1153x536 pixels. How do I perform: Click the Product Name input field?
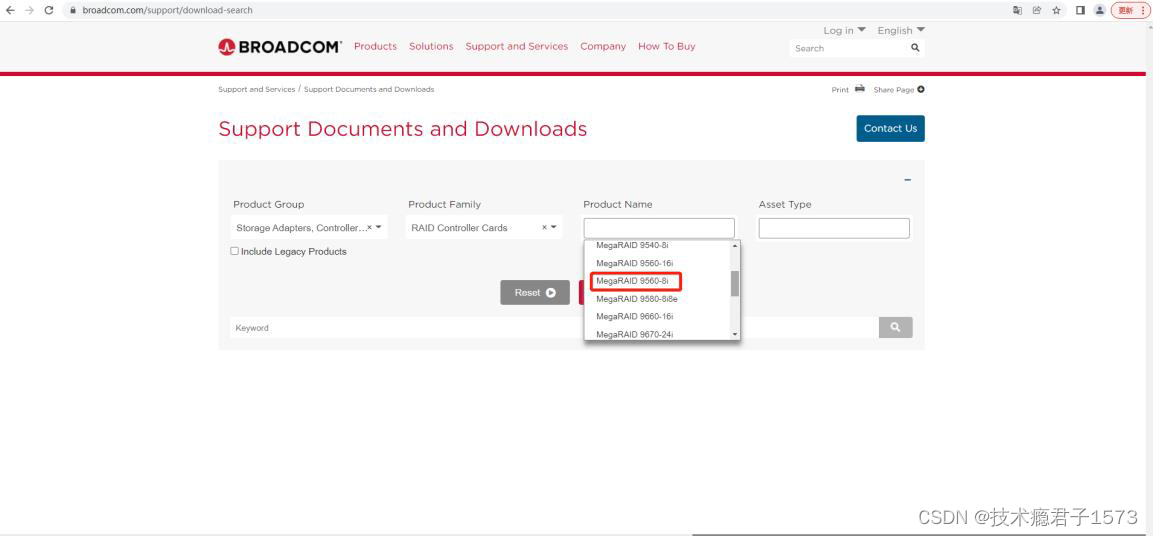659,228
